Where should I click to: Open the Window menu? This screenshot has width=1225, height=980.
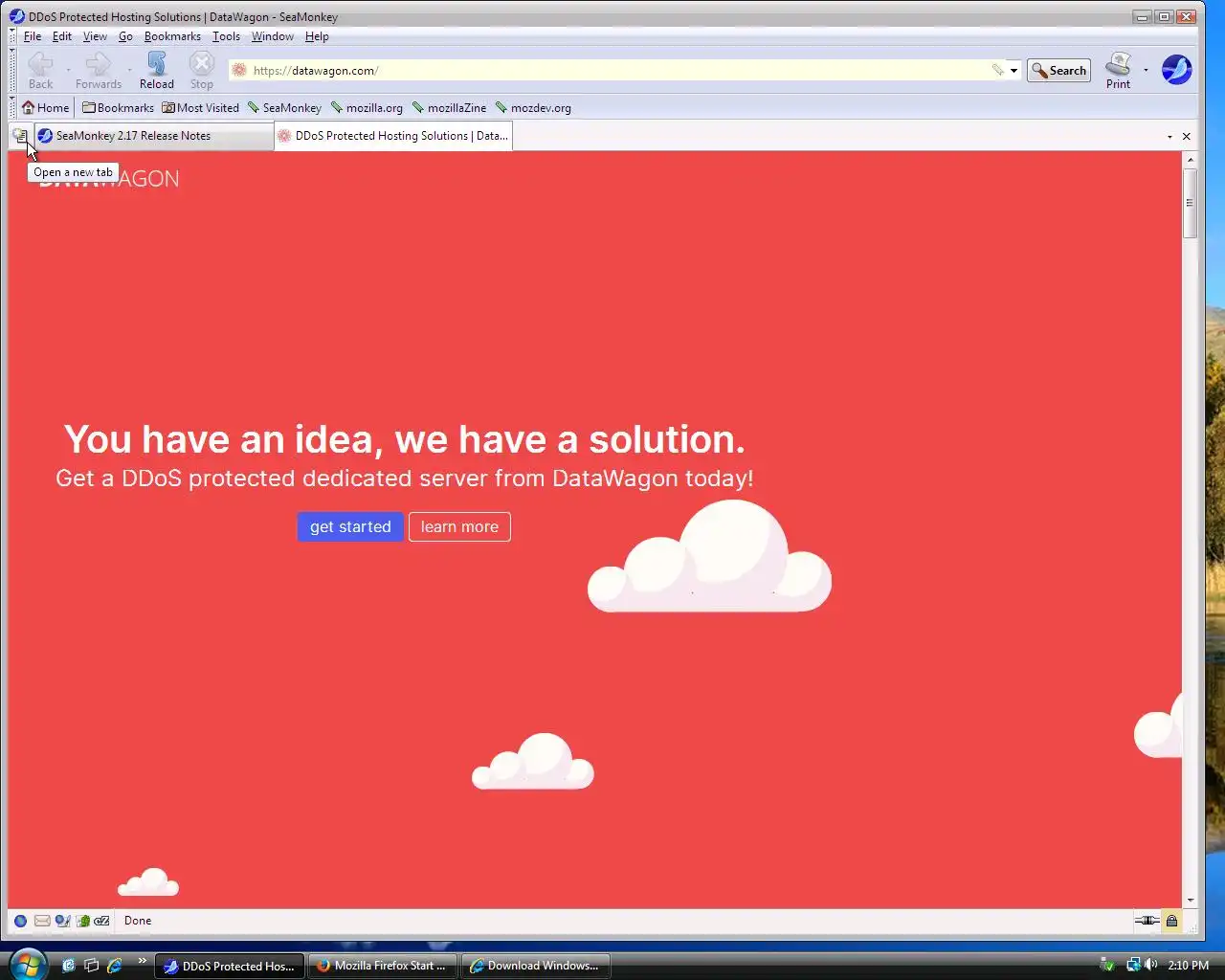273,36
